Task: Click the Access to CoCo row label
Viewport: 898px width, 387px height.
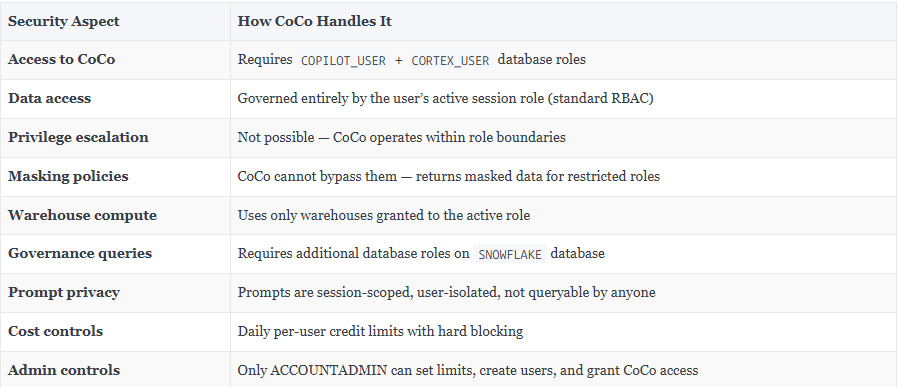Action: click(61, 60)
